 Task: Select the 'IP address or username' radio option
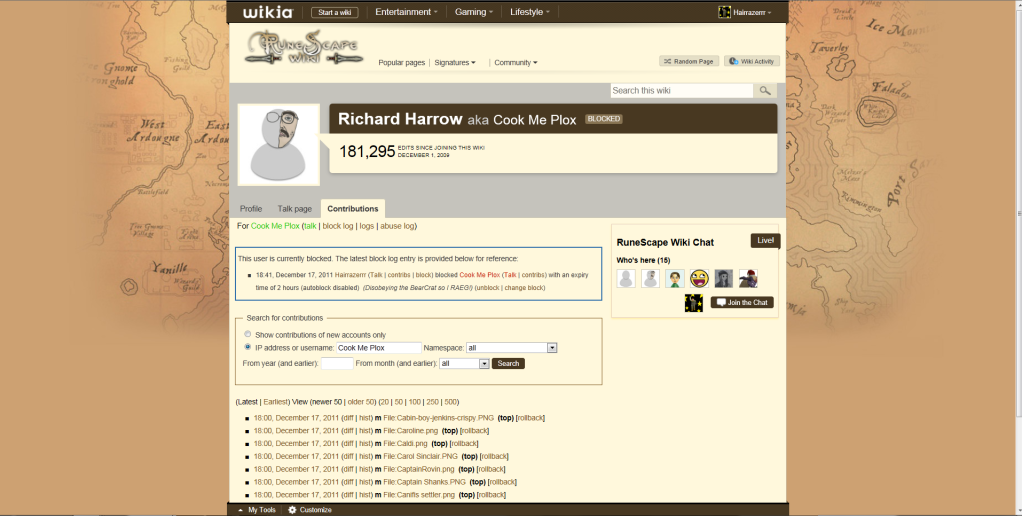pyautogui.click(x=248, y=347)
